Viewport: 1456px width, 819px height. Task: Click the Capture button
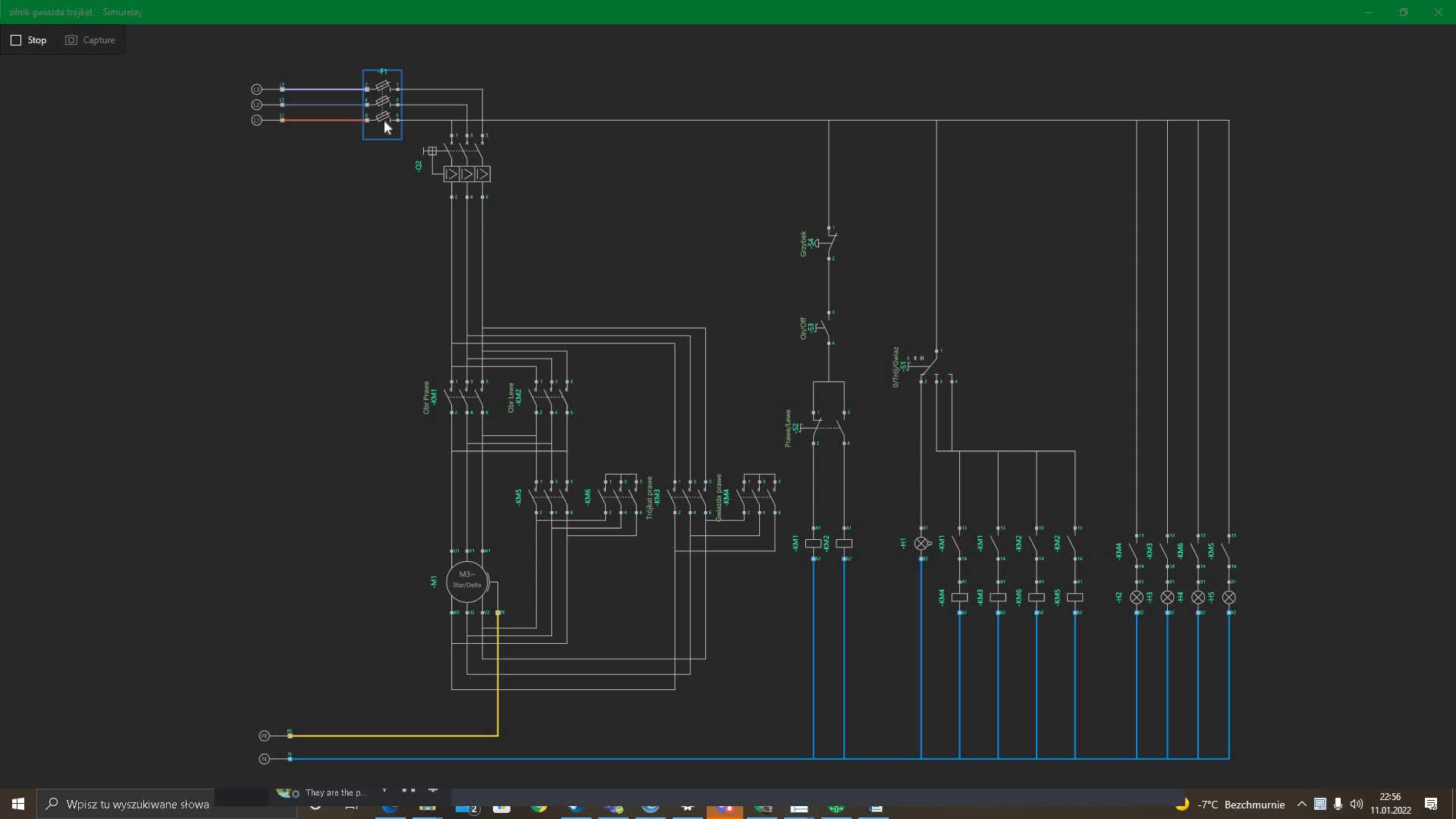point(90,40)
